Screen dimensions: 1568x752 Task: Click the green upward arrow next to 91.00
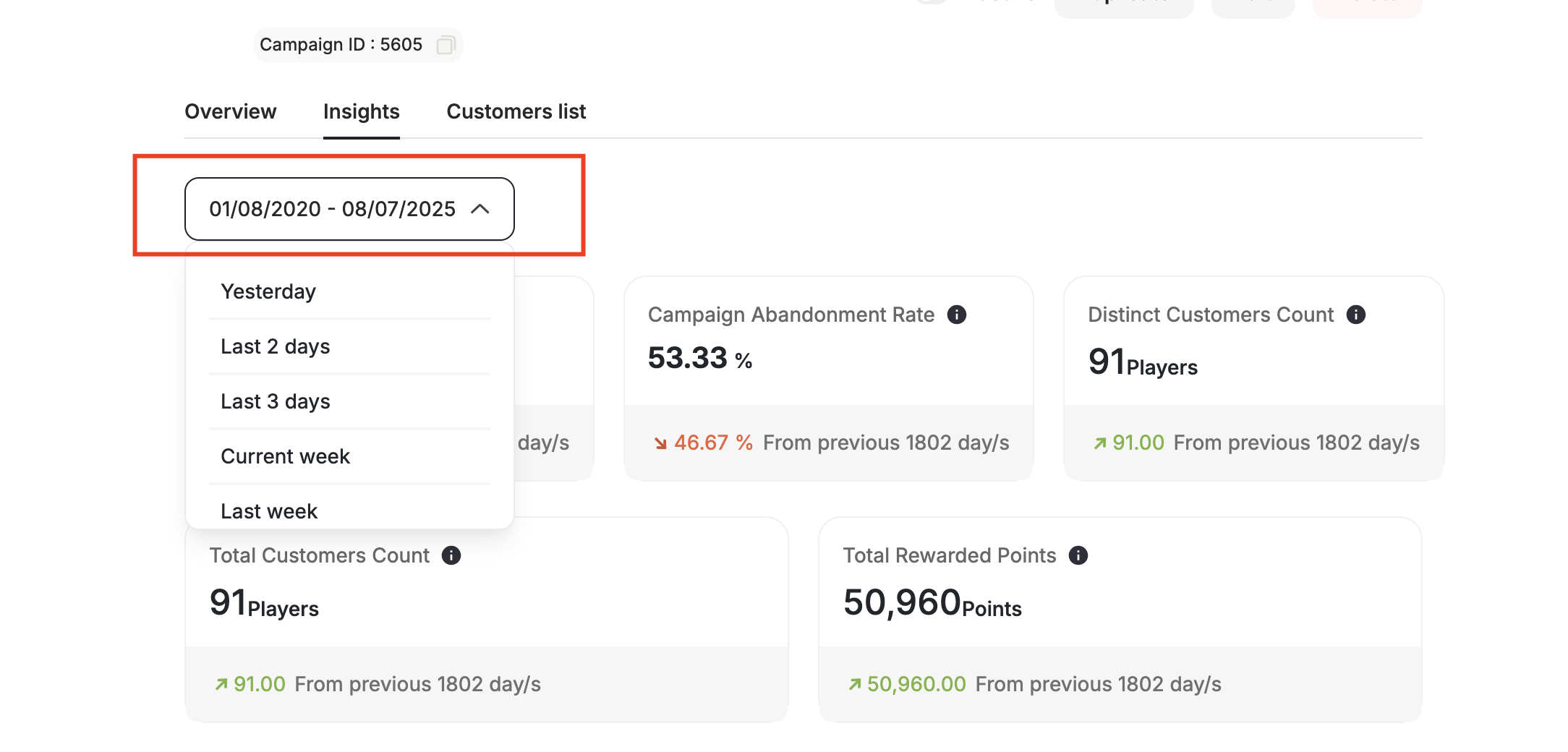click(1101, 442)
